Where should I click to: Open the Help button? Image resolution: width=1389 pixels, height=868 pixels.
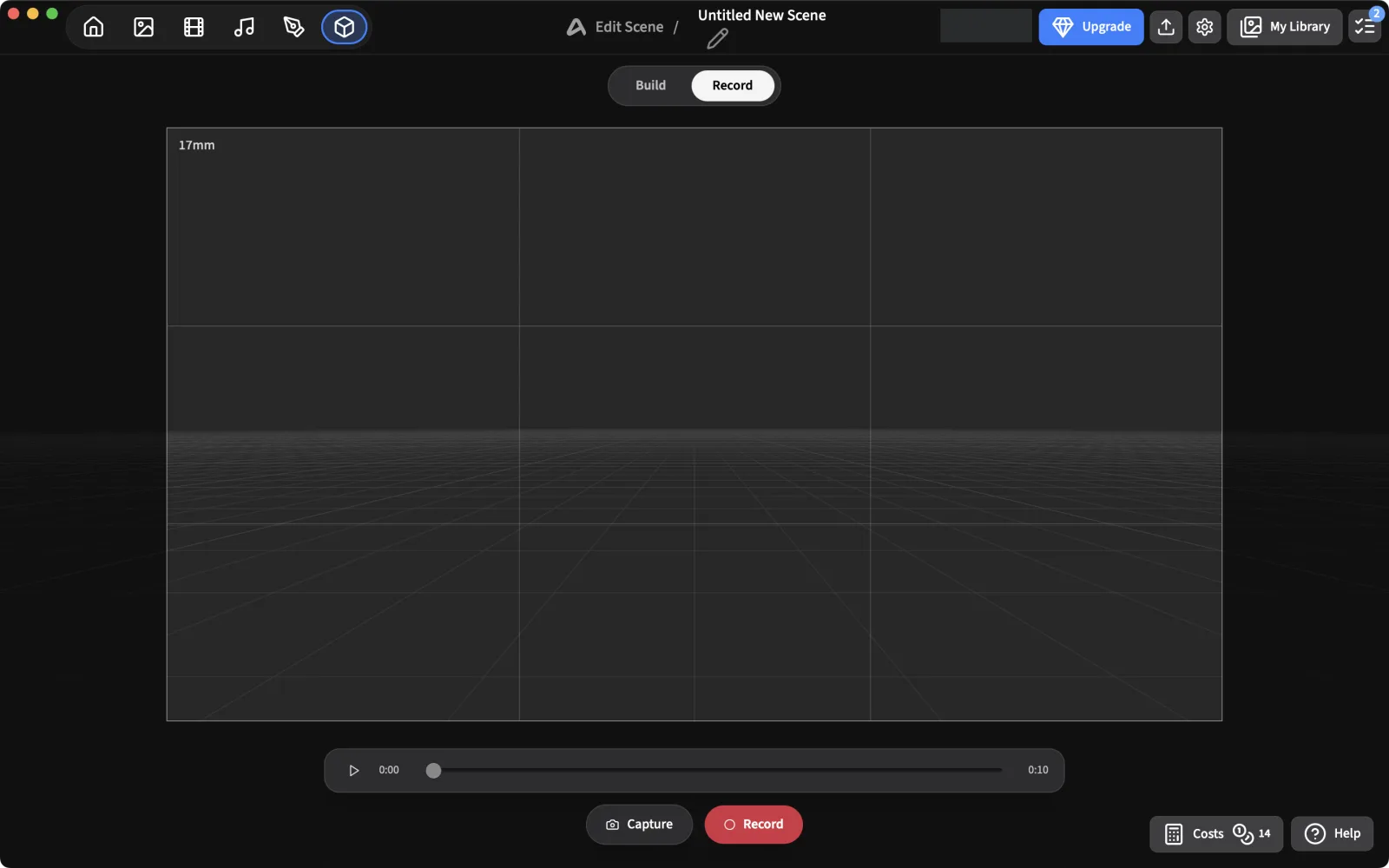1333,834
